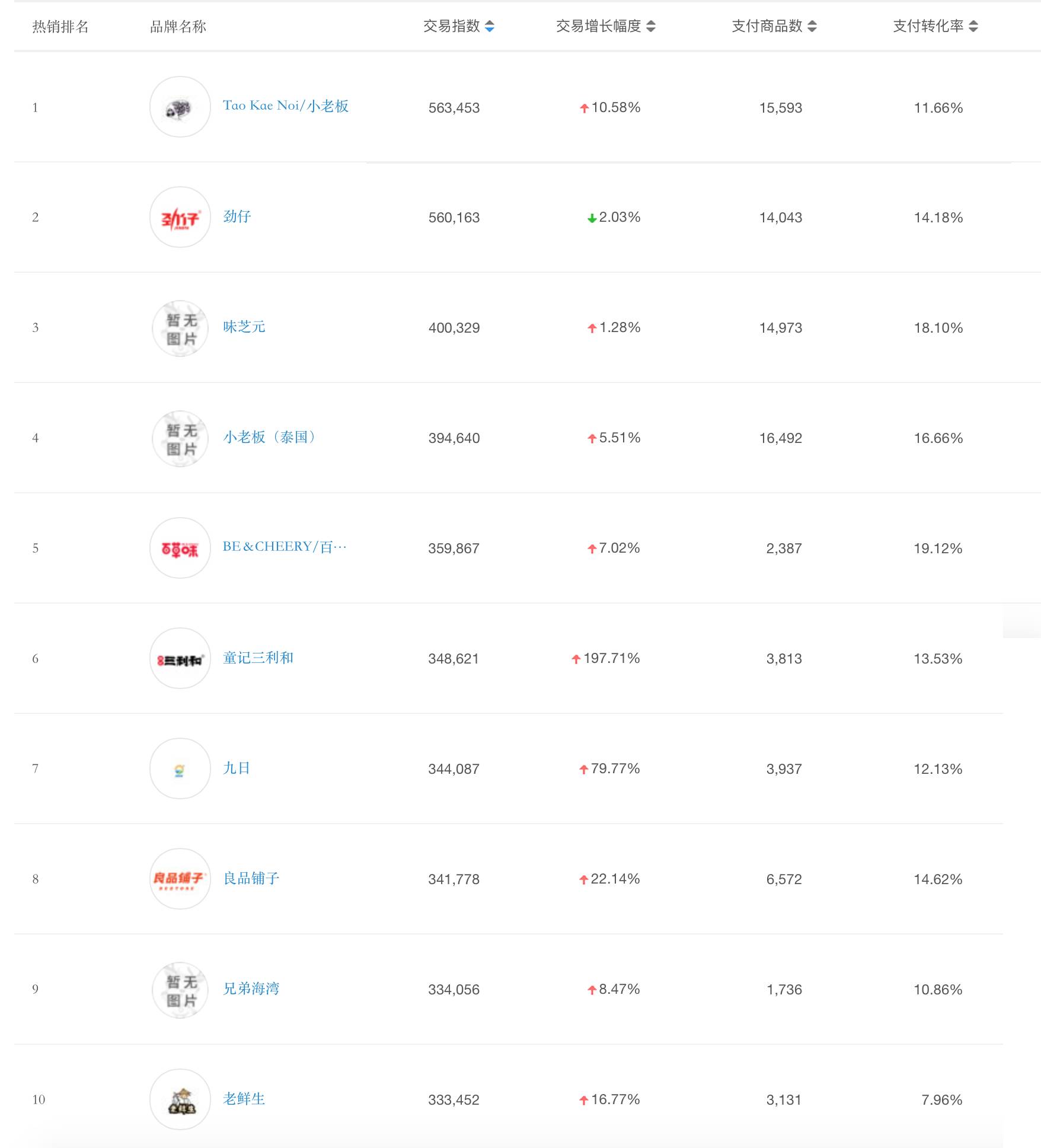Open the 兄弟海湾 brand link
The height and width of the screenshot is (1148, 1041).
point(251,988)
